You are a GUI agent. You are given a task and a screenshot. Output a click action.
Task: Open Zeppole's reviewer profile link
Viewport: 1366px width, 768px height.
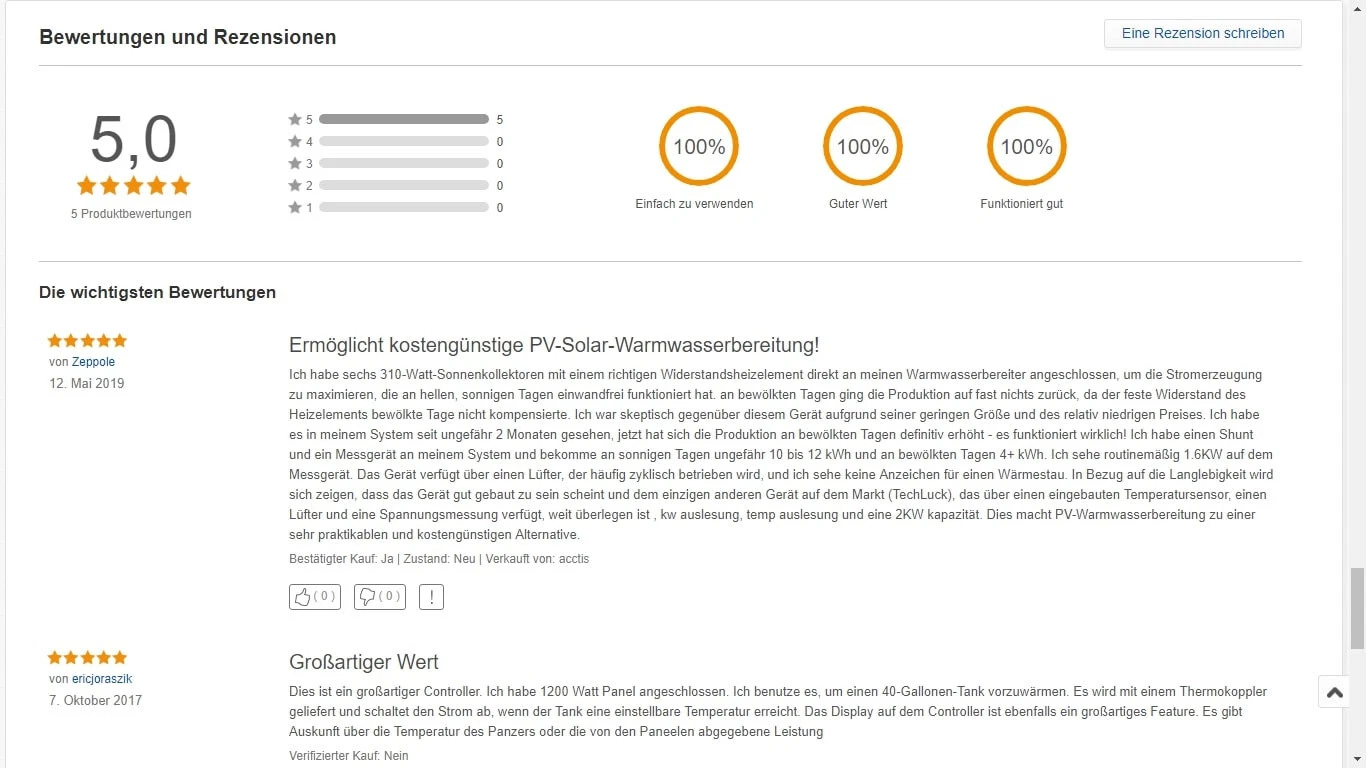[93, 362]
